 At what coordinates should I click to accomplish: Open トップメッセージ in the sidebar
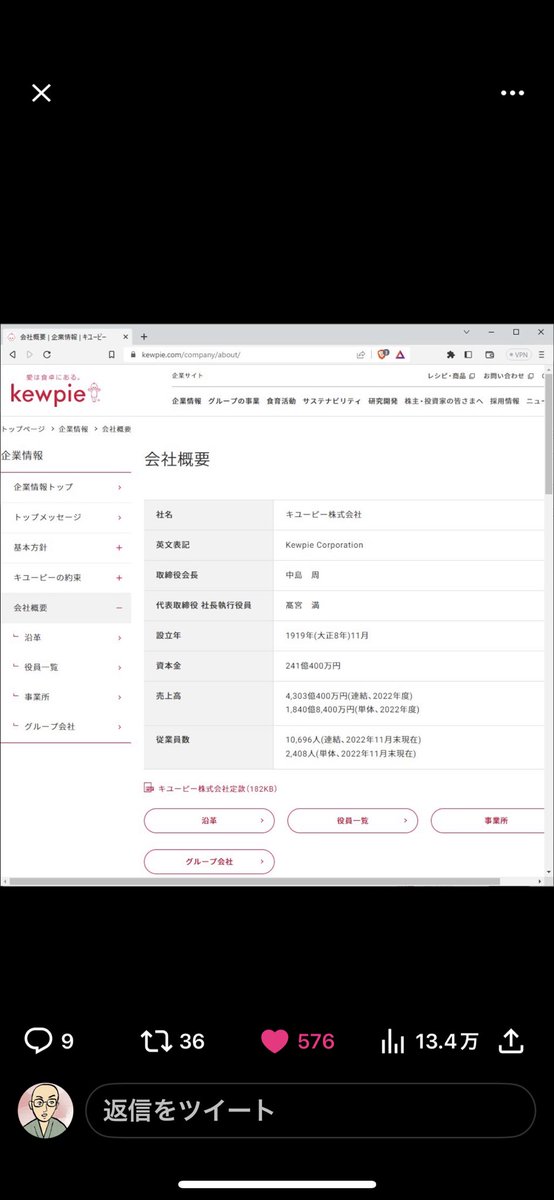pyautogui.click(x=66, y=517)
